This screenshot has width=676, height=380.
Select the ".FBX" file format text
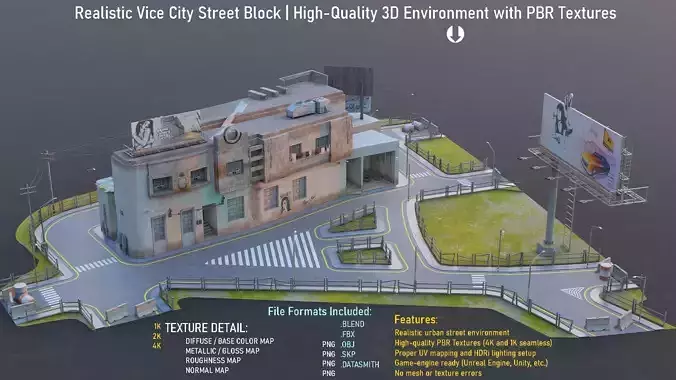coord(347,334)
